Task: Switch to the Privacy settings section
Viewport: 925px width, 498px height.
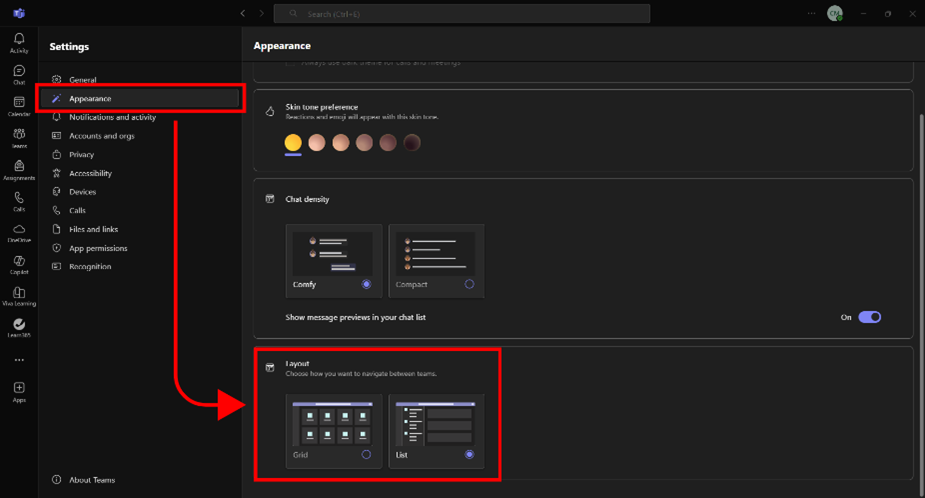Action: 81,155
